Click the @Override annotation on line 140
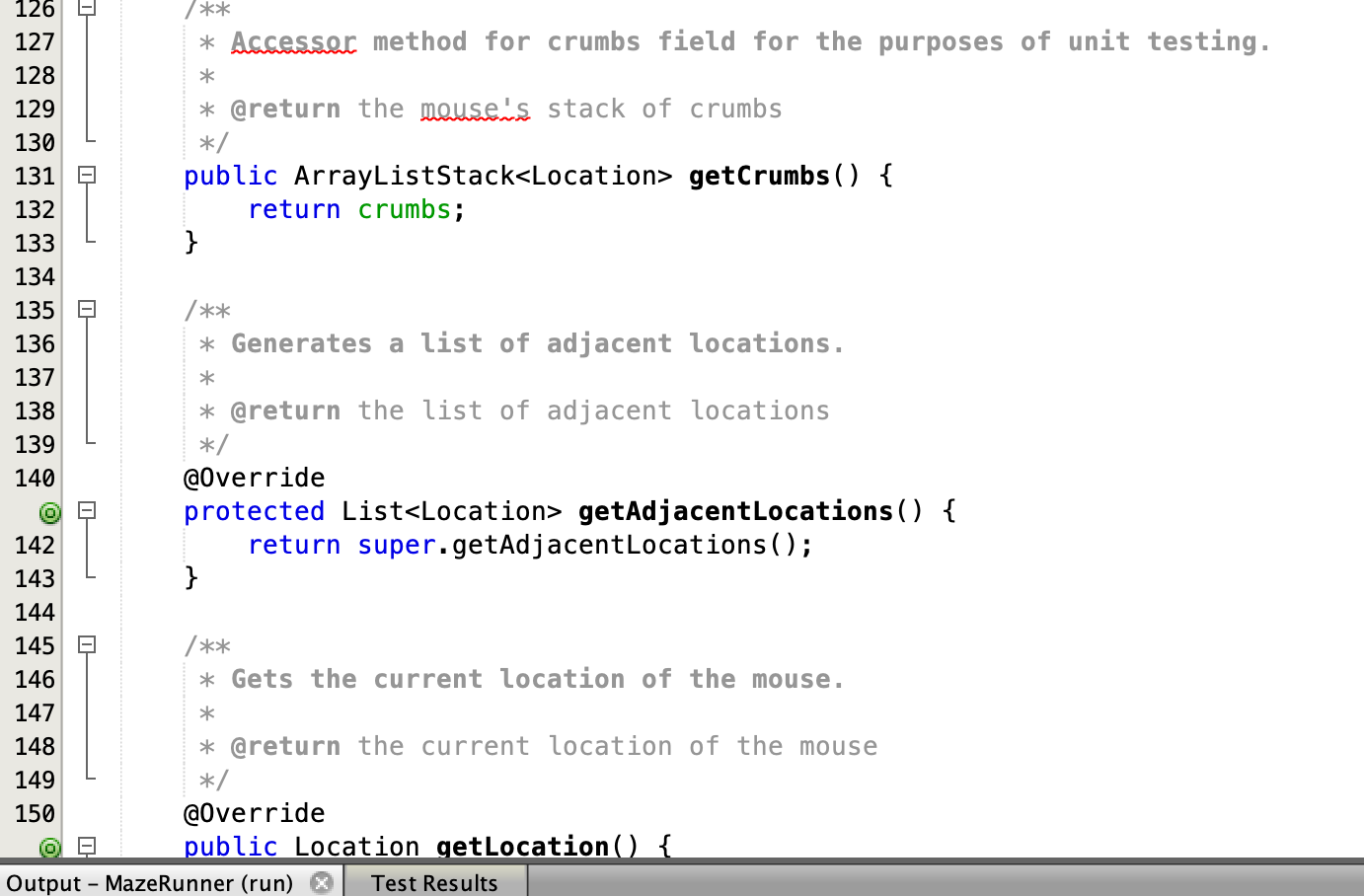Image resolution: width=1364 pixels, height=896 pixels. point(254,478)
